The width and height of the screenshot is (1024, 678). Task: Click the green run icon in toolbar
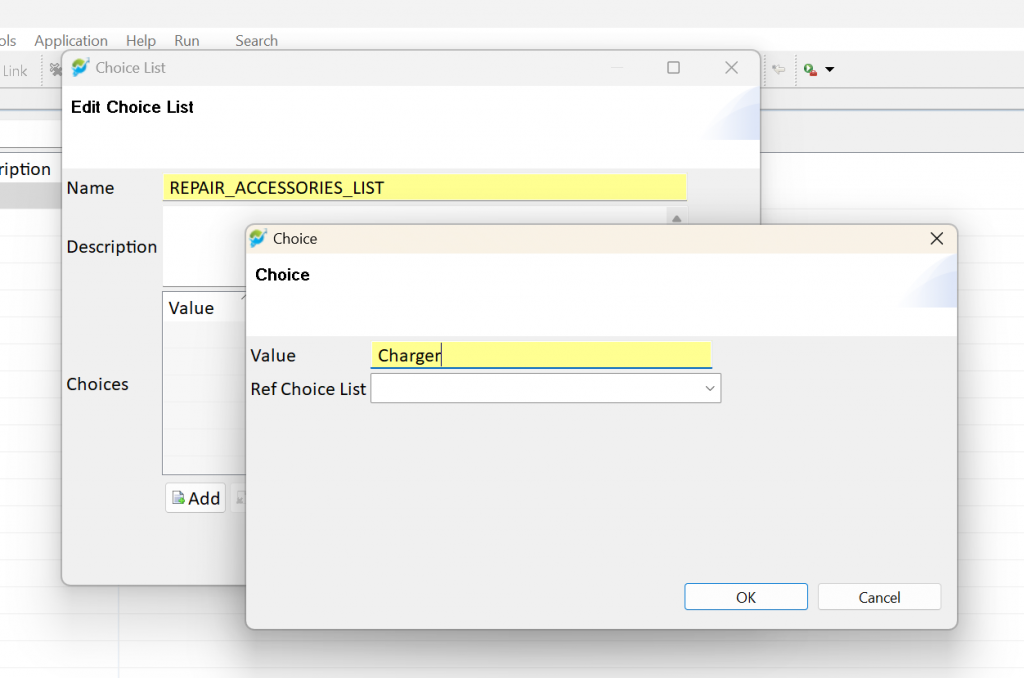[x=810, y=69]
